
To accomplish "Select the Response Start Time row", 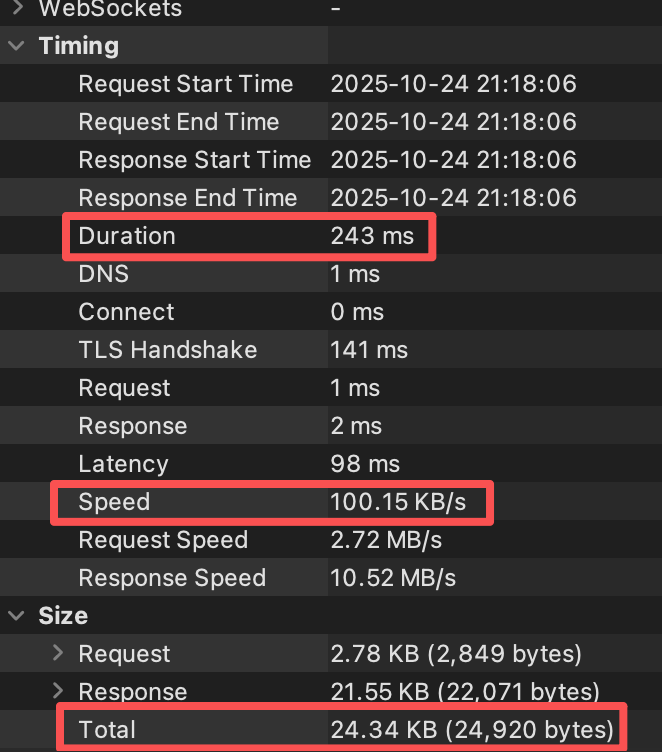I will coord(194,160).
